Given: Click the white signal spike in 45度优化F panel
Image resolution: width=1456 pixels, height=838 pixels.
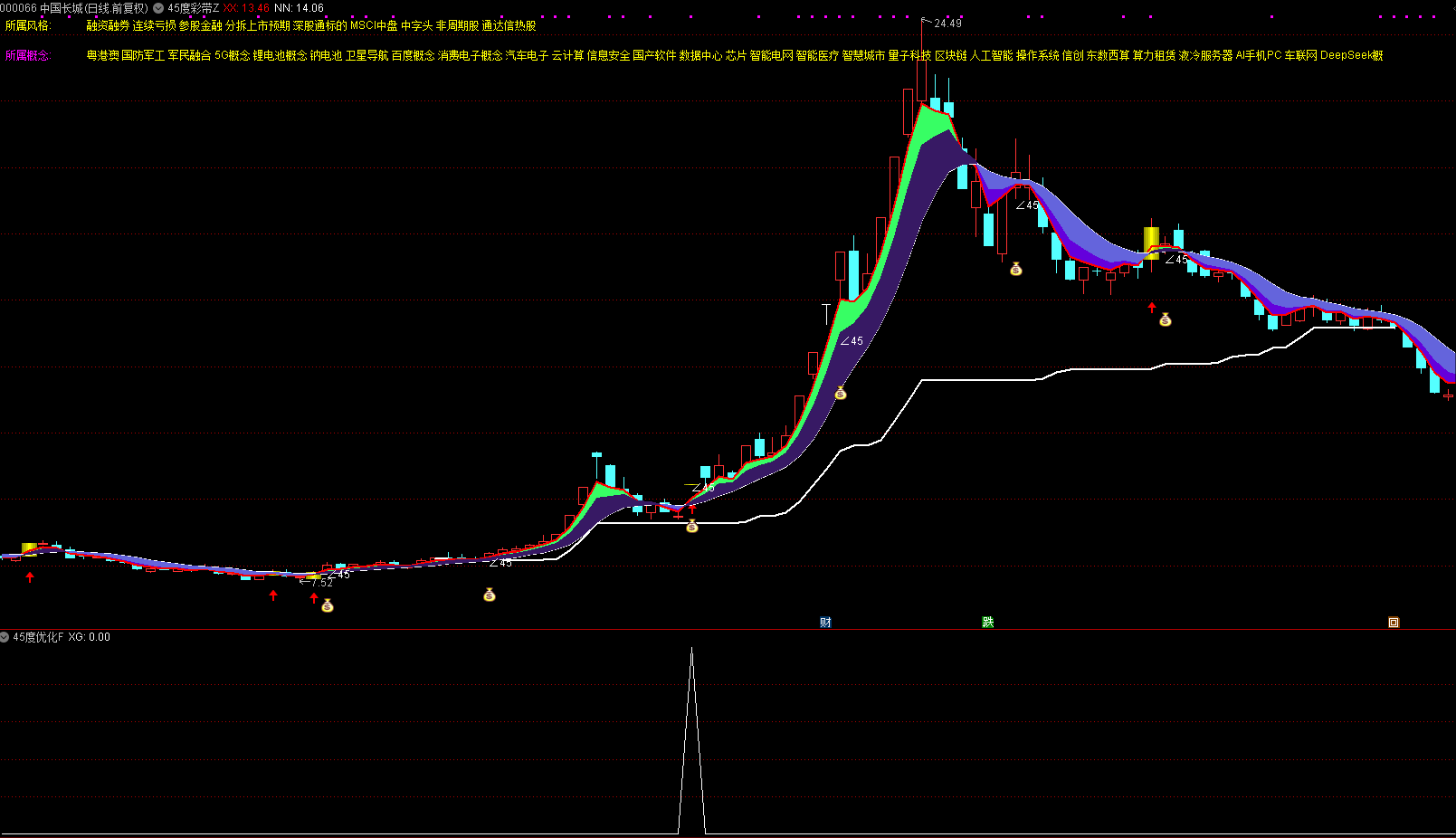Looking at the screenshot, I should (x=692, y=740).
